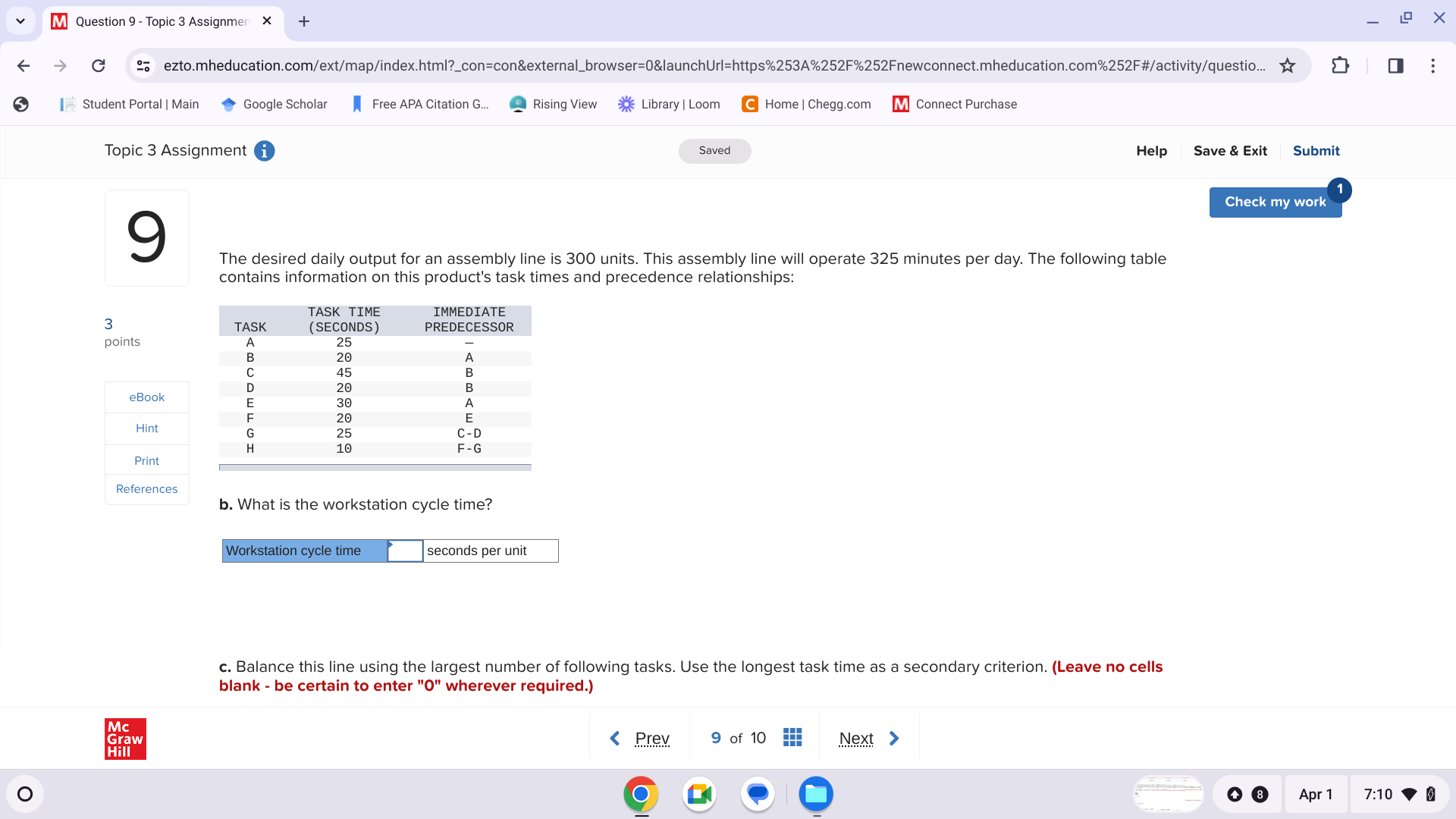Open the question navigator grid icon

[x=792, y=736]
